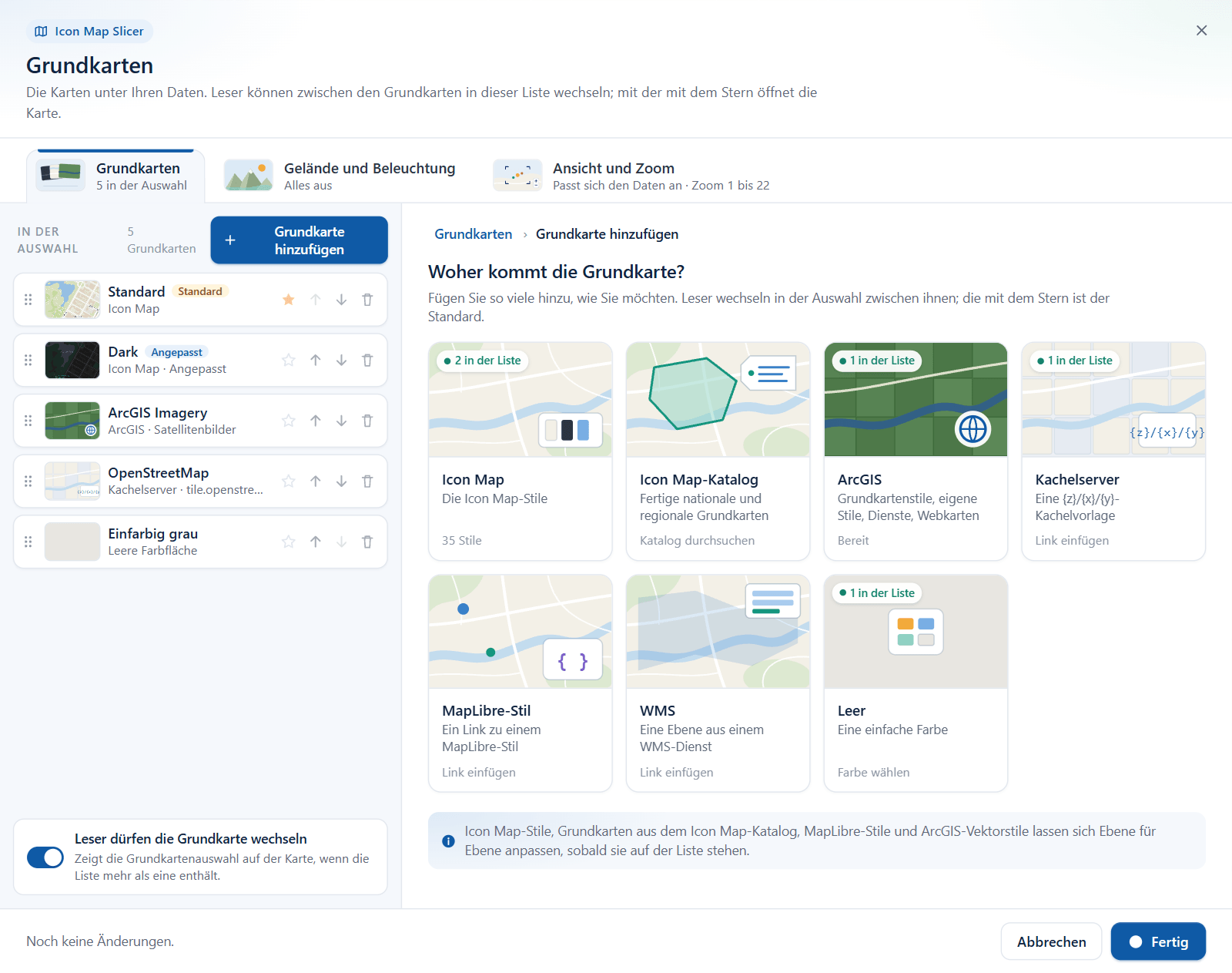Click Grundkarte hinzufügen button

coord(299,240)
